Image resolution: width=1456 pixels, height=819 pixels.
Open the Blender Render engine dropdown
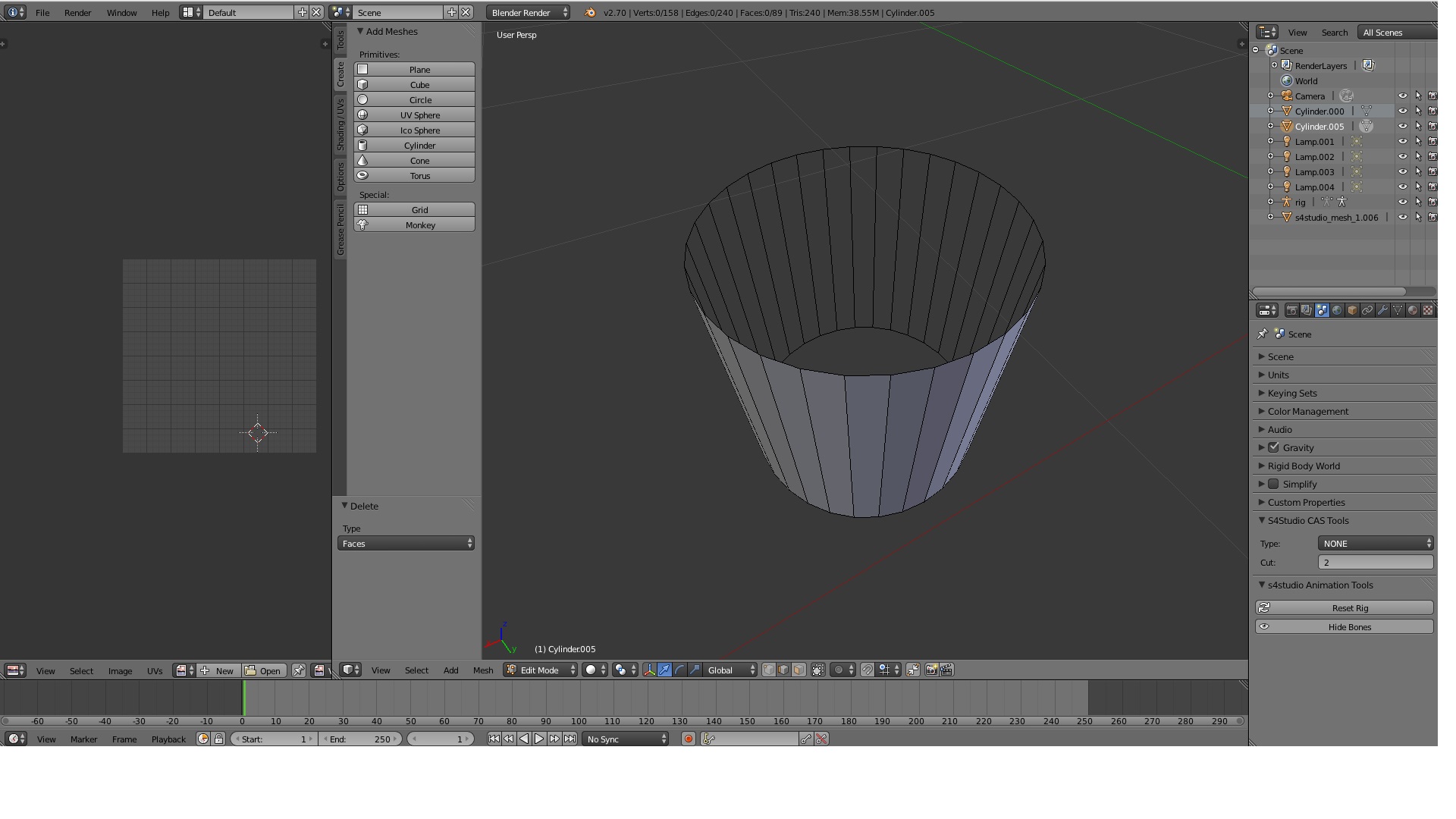[529, 12]
